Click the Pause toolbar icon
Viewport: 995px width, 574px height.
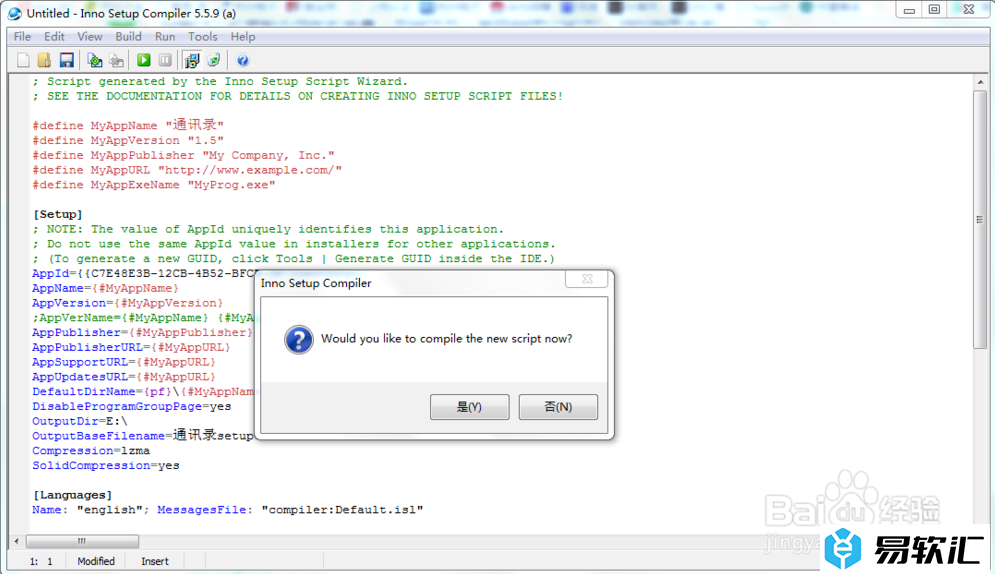165,60
